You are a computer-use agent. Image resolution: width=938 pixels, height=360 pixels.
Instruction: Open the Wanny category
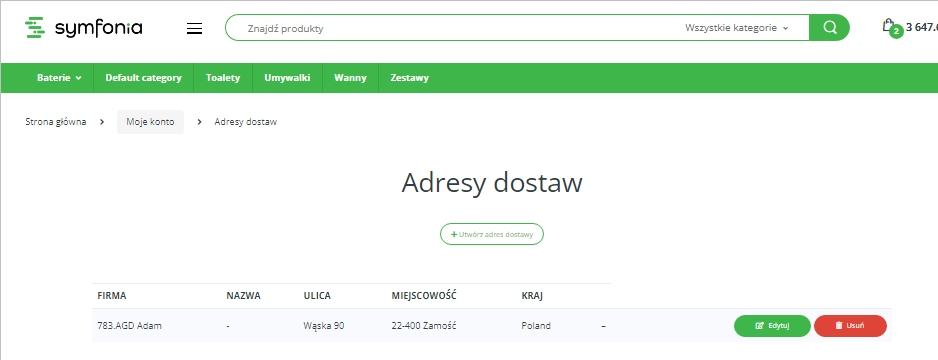[351, 78]
